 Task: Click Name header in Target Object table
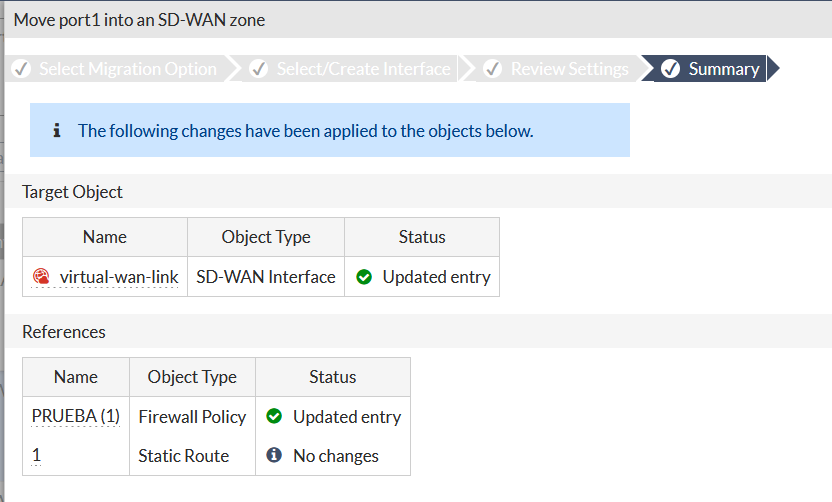point(105,237)
